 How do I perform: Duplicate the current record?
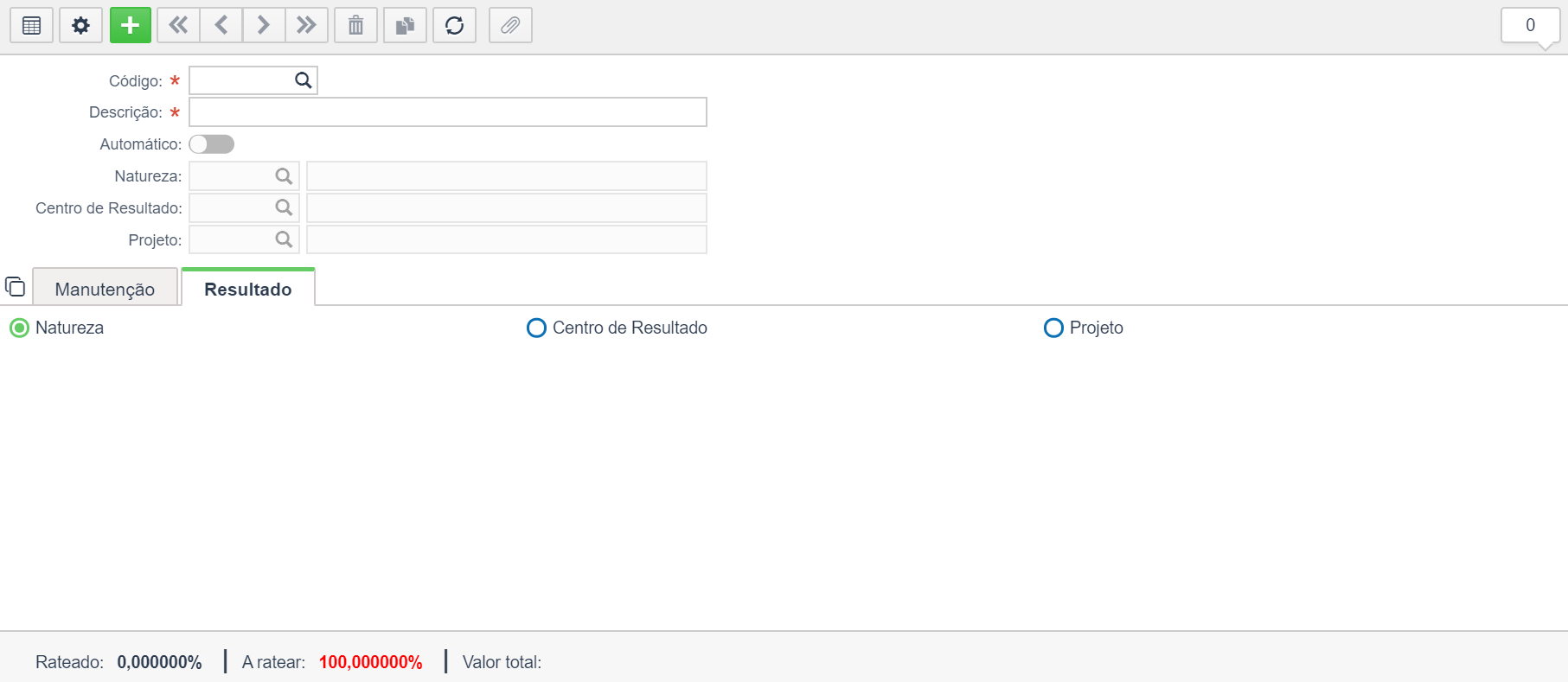coord(405,25)
